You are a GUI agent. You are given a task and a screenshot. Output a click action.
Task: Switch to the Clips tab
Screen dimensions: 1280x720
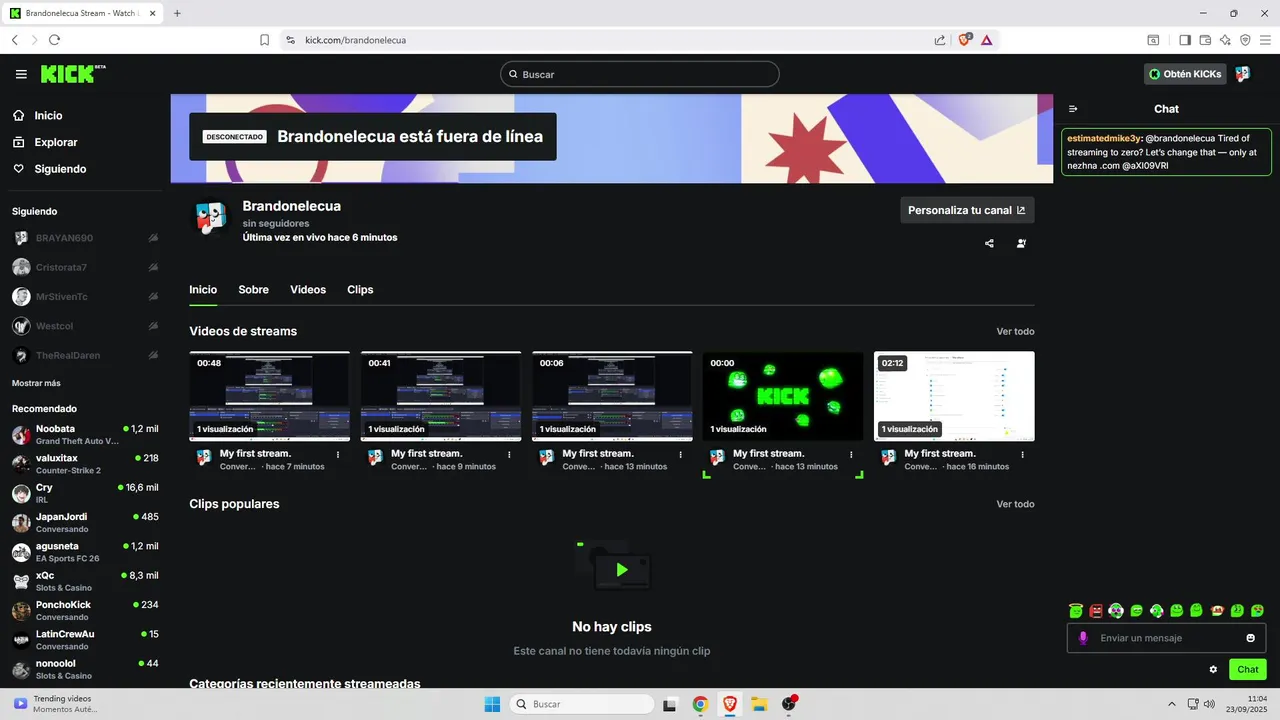tap(360, 290)
